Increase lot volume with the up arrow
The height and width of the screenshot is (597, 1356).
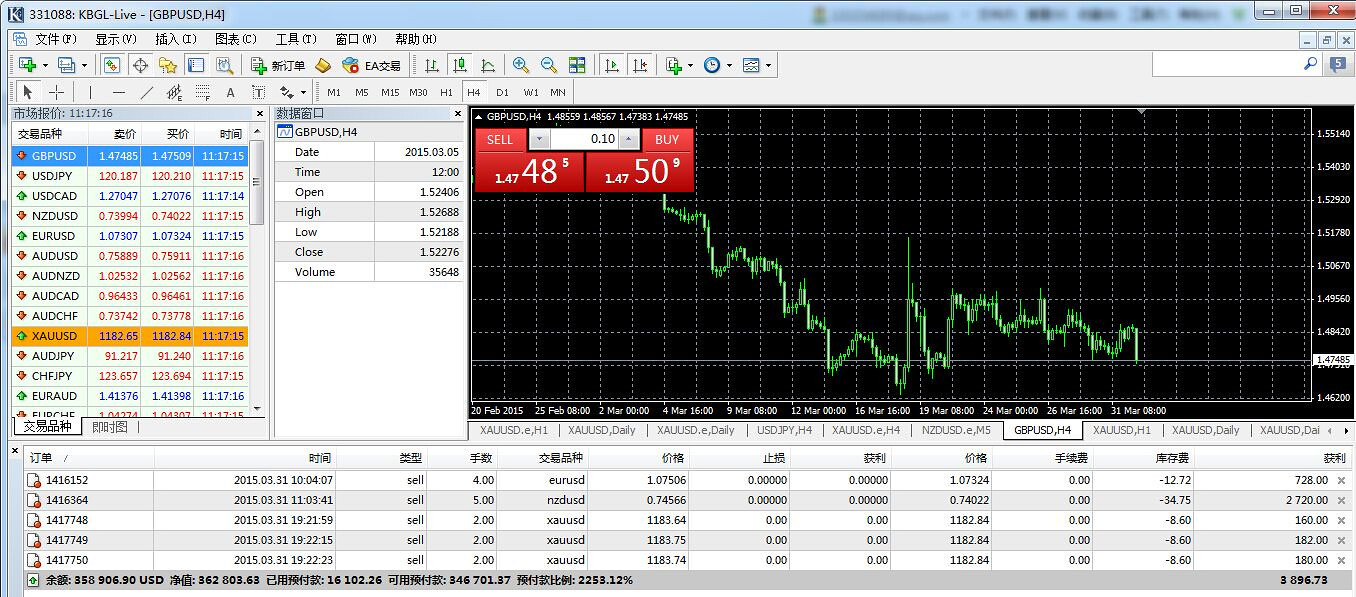628,139
